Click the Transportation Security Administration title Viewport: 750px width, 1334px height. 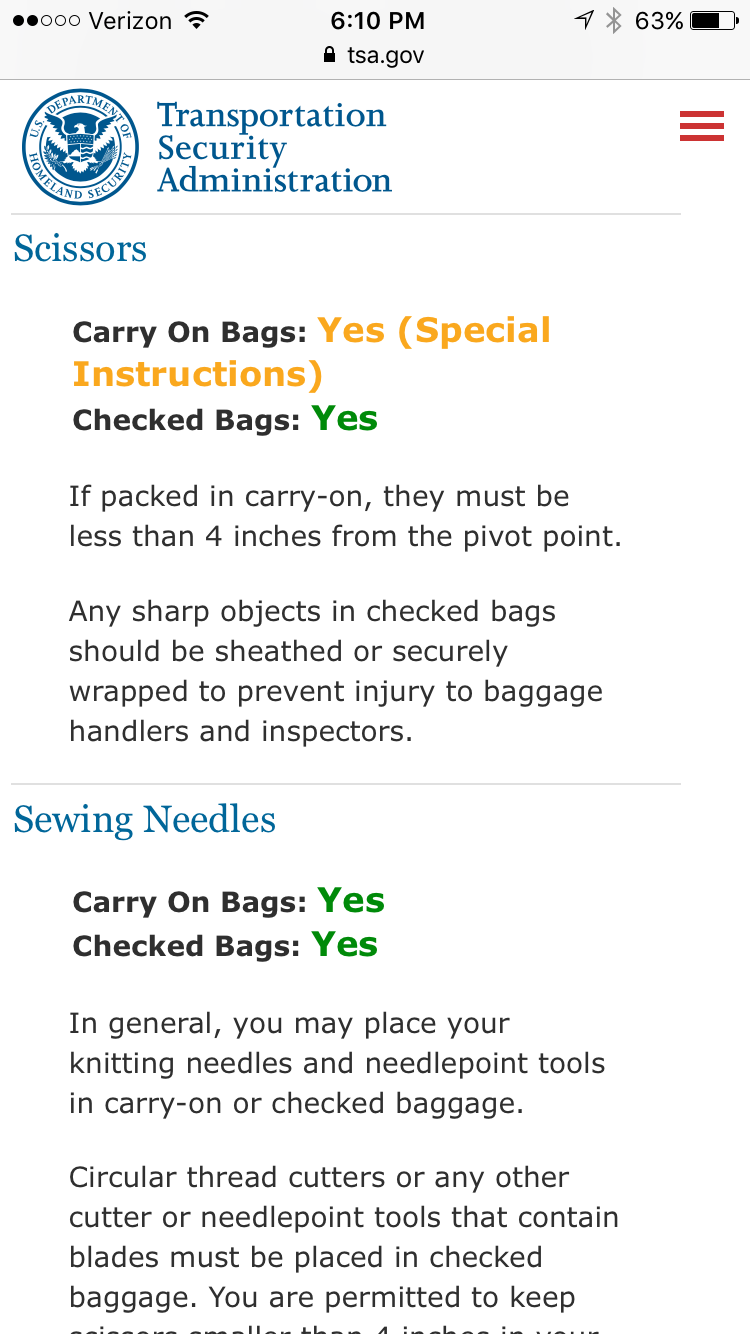click(x=273, y=148)
